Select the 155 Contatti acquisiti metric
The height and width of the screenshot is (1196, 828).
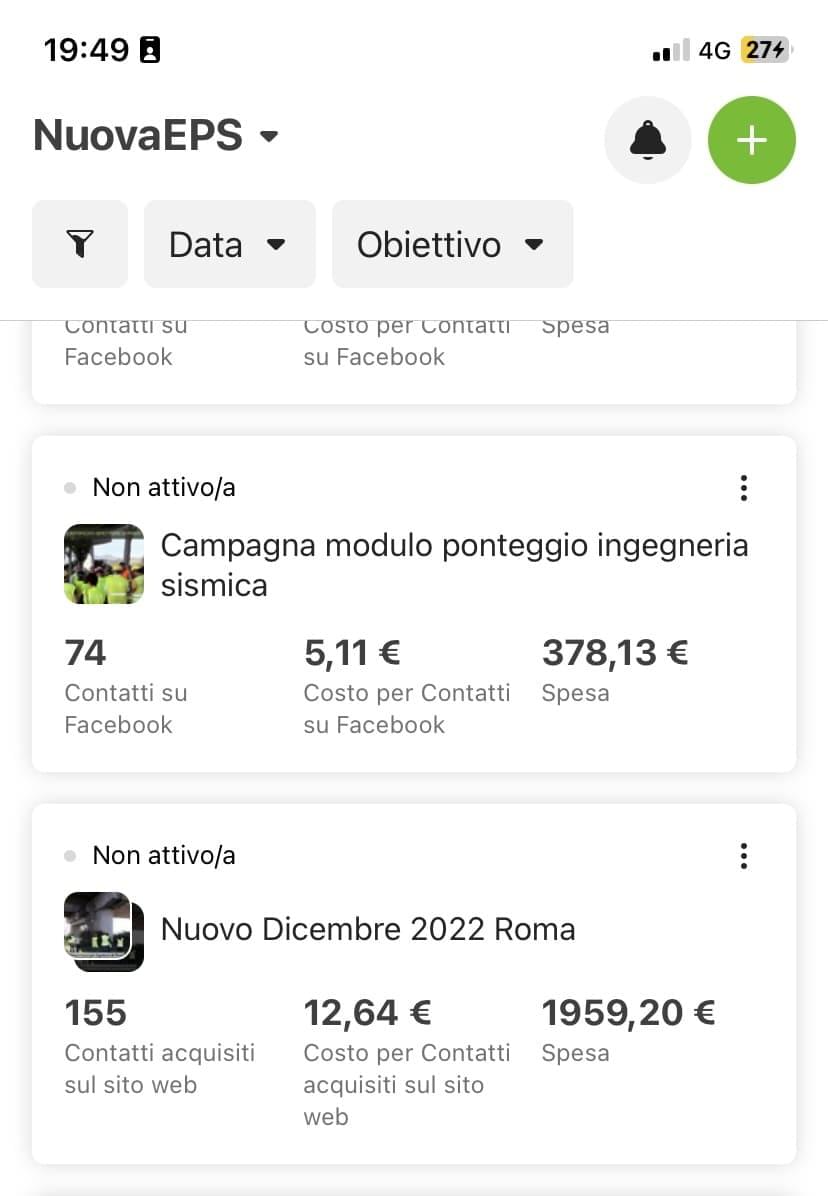pos(95,1013)
